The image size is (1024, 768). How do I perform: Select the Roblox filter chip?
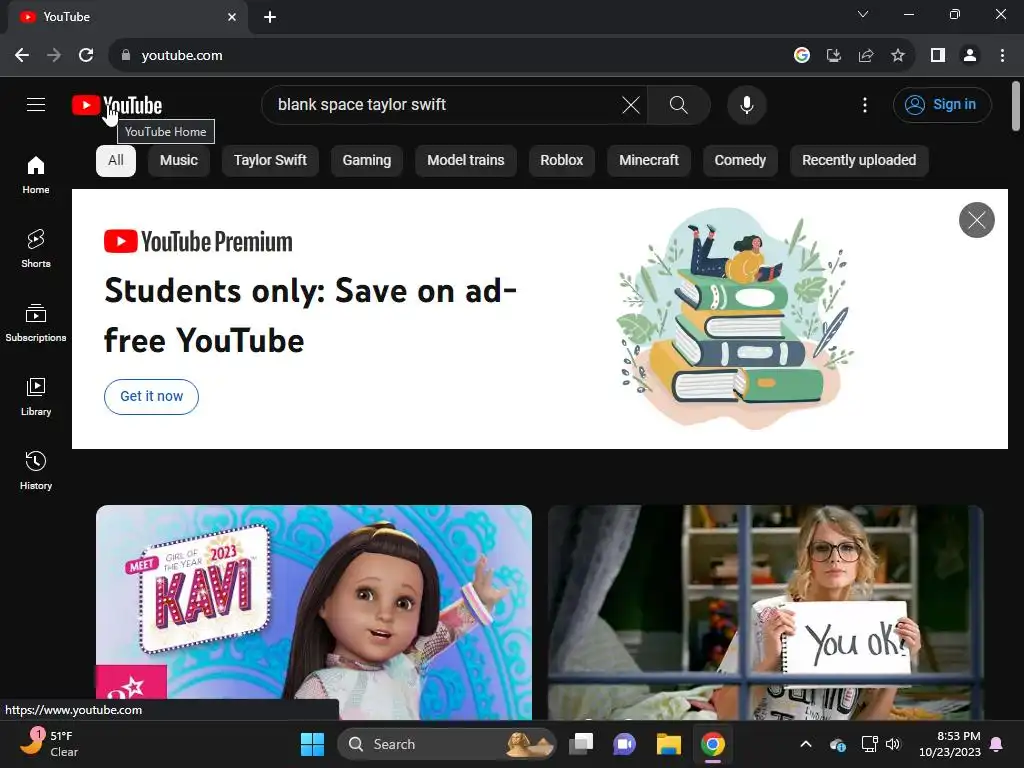click(562, 161)
